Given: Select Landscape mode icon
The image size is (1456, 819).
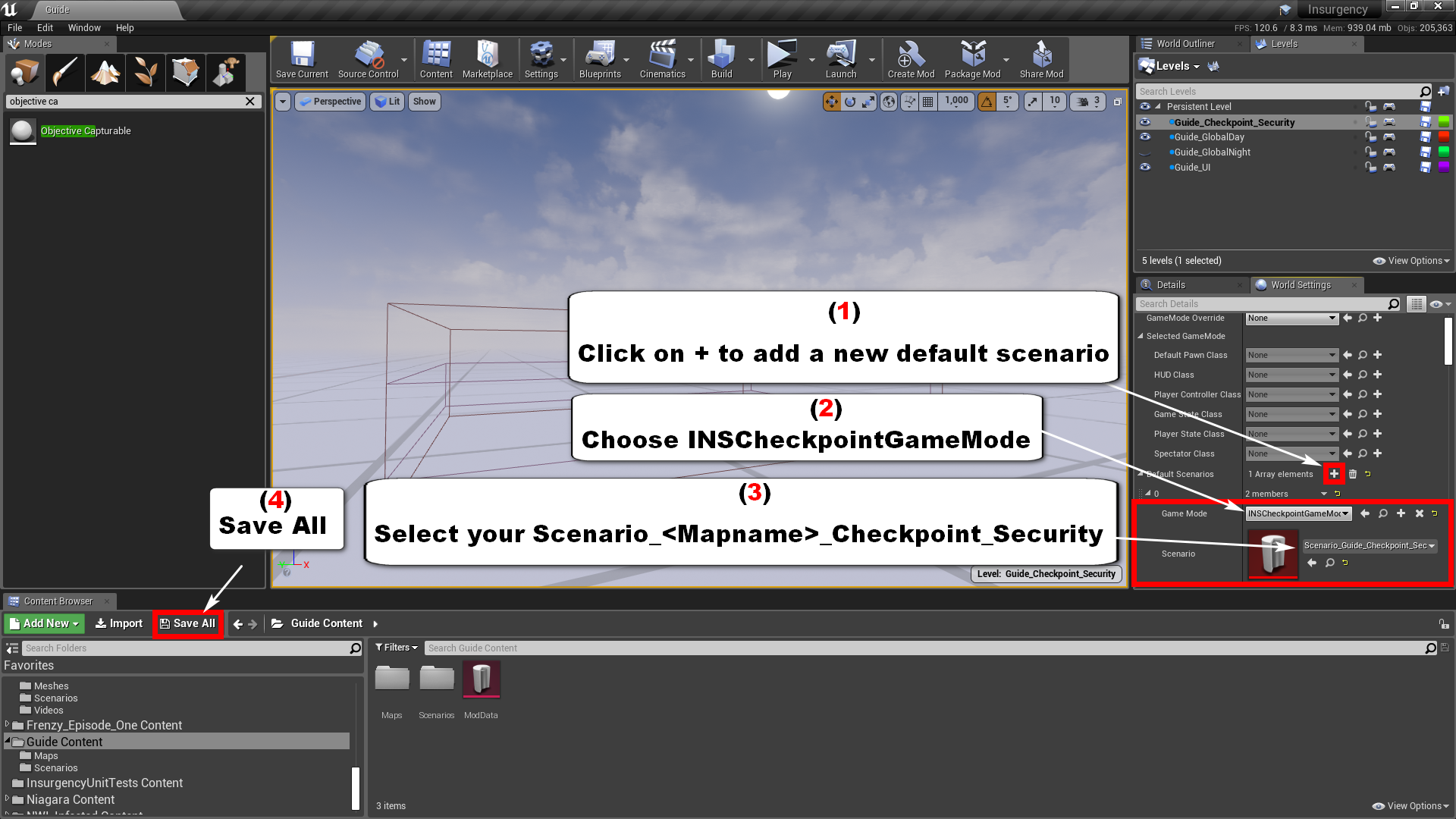Looking at the screenshot, I should coord(105,73).
